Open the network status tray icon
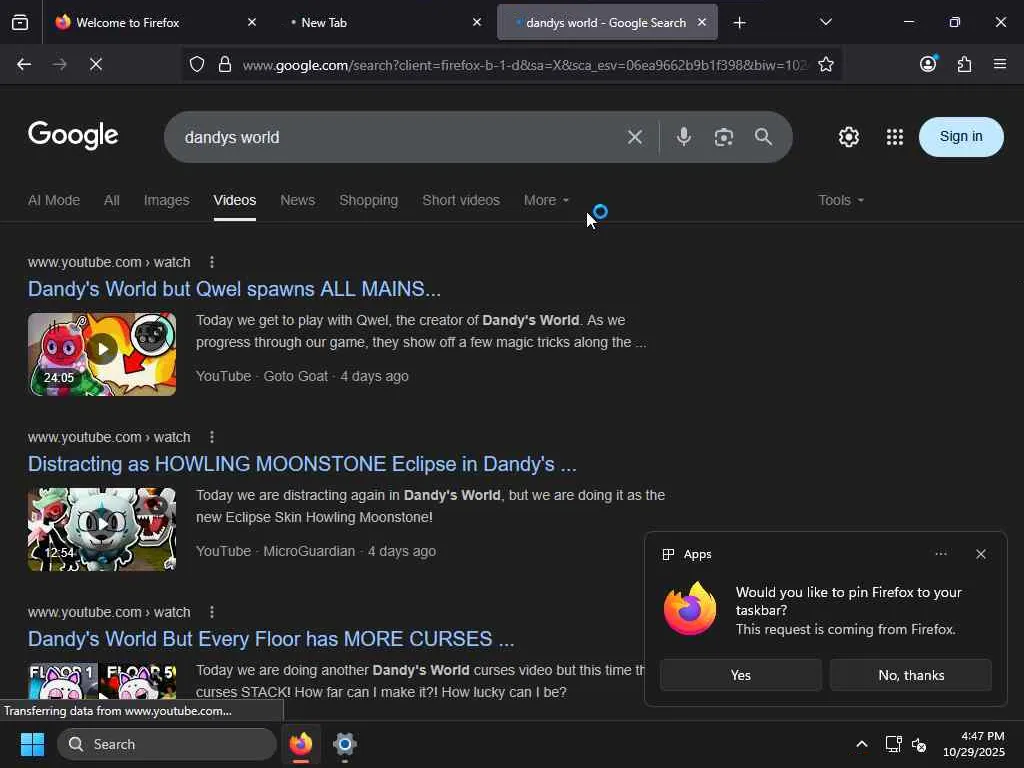Screen dimensions: 1024x768 893,744
